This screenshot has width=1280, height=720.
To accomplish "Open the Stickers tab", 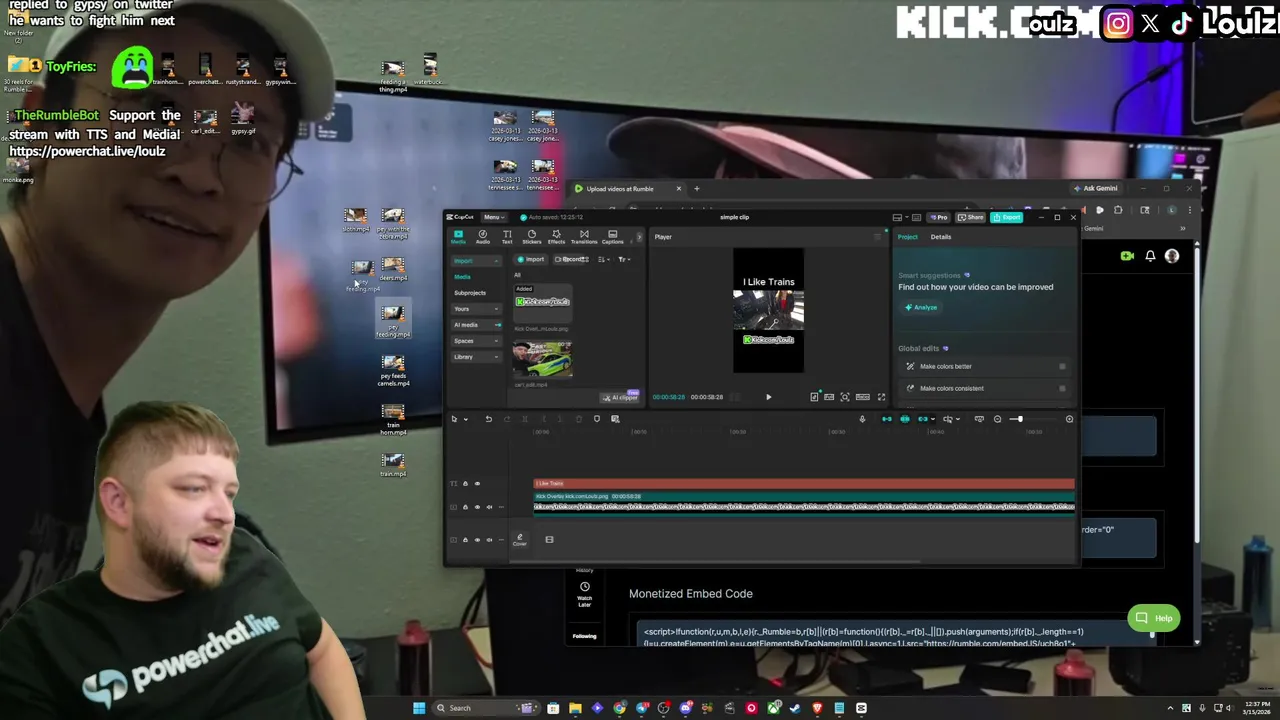I will click(532, 236).
